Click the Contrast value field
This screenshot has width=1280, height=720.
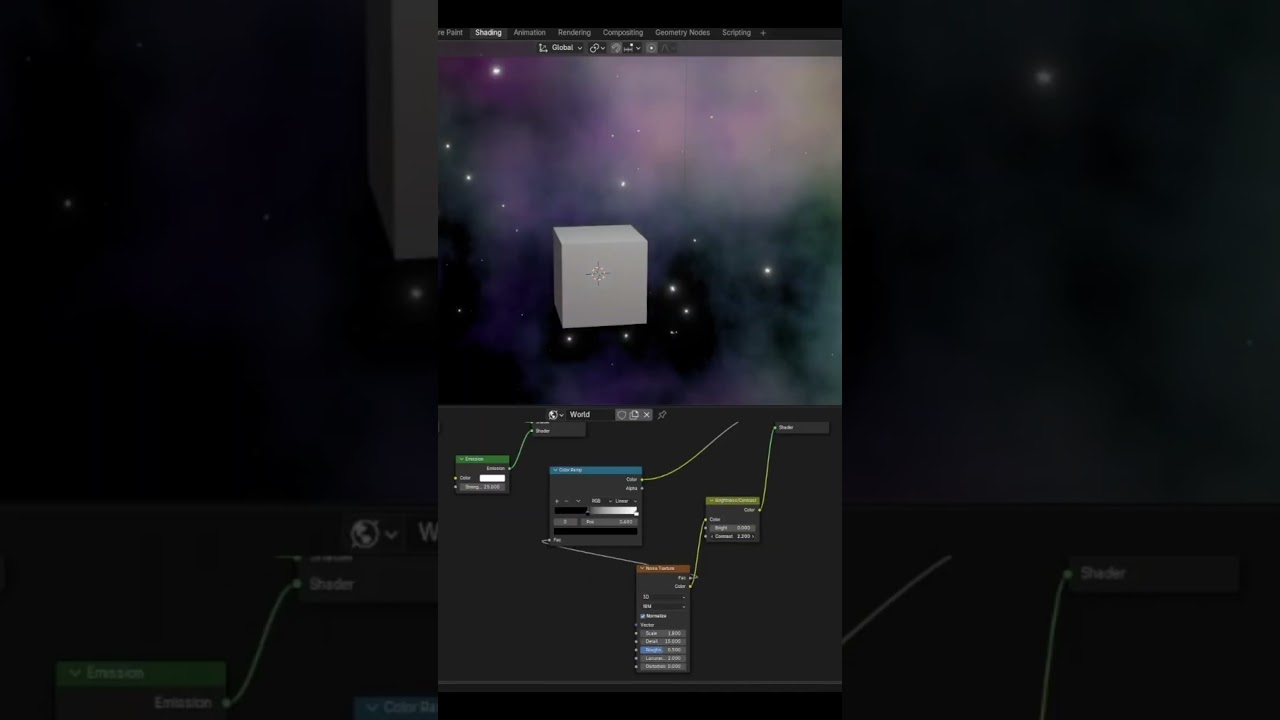[732, 536]
